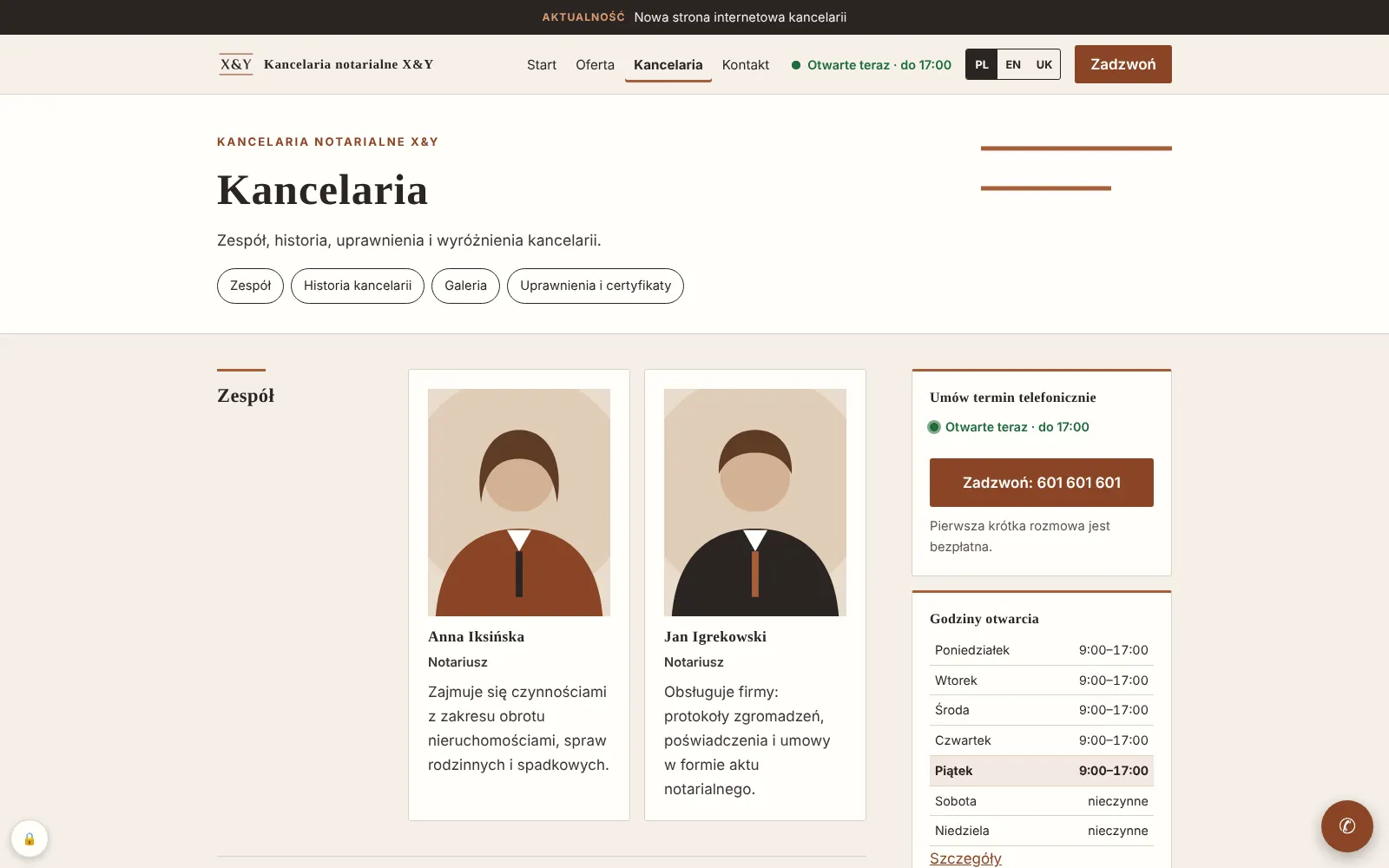Click Anna Iksińska portrait image
Screen dimensions: 1389x868
(519, 503)
